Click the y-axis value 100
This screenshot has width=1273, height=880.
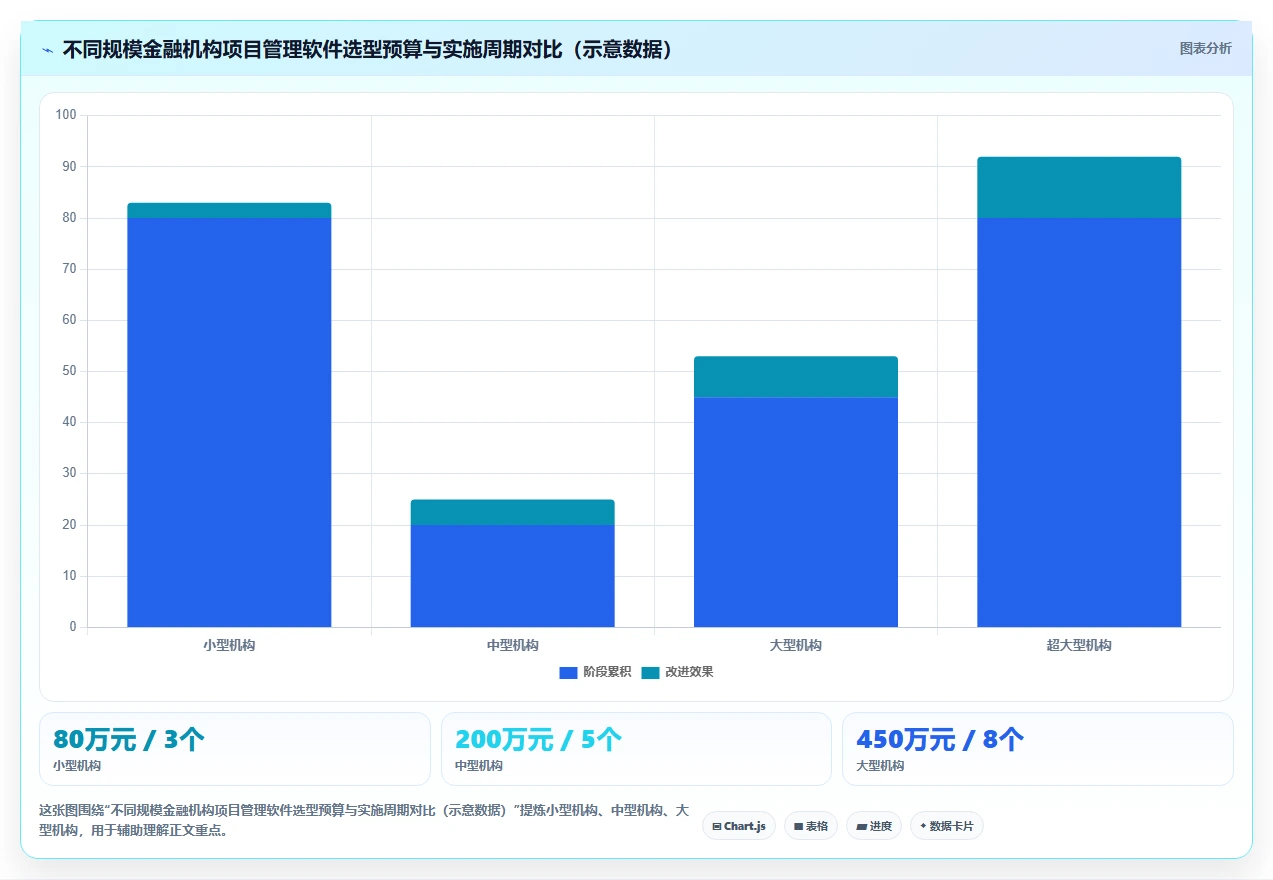pyautogui.click(x=66, y=115)
